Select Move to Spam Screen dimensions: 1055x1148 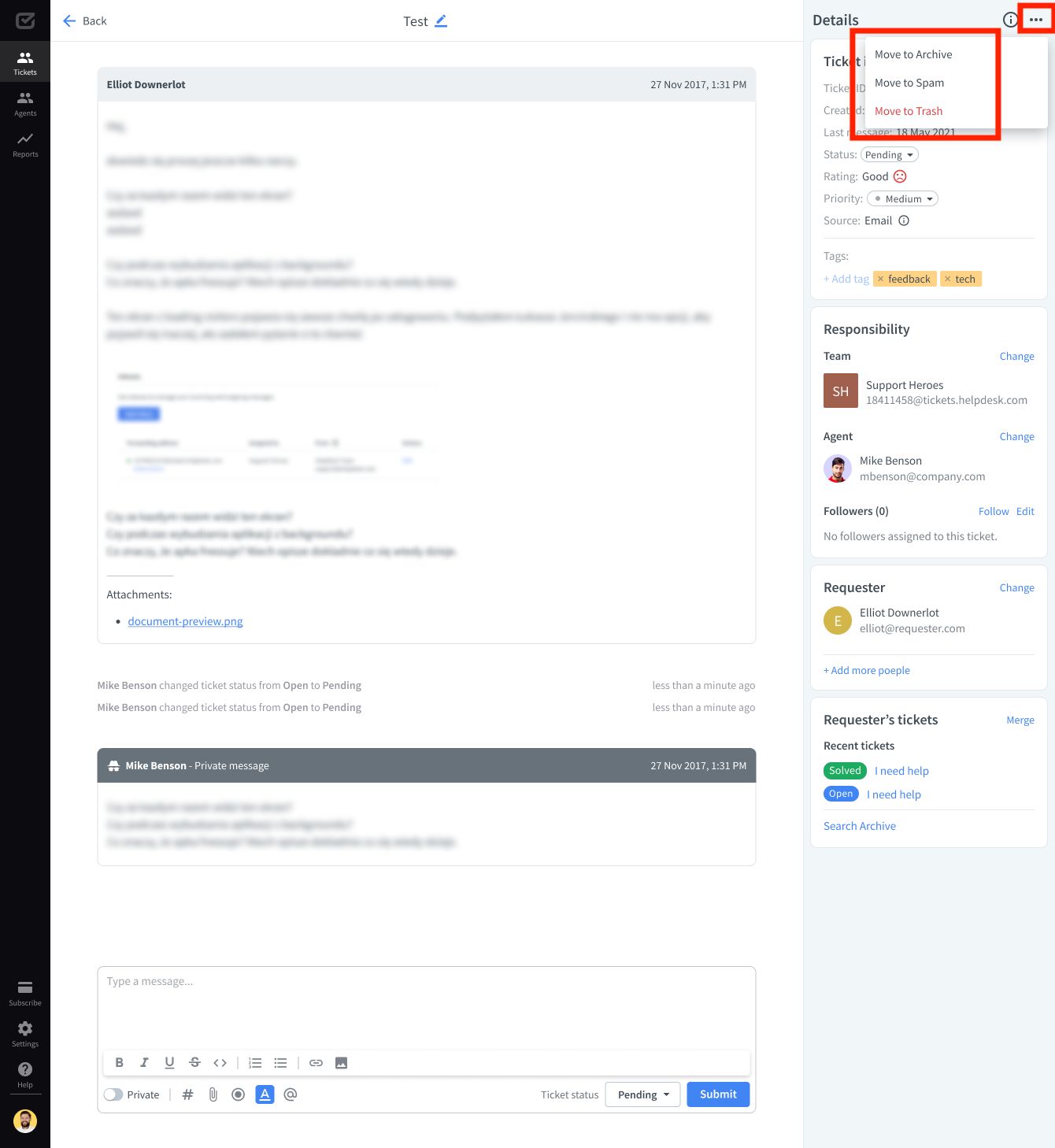[x=909, y=83]
